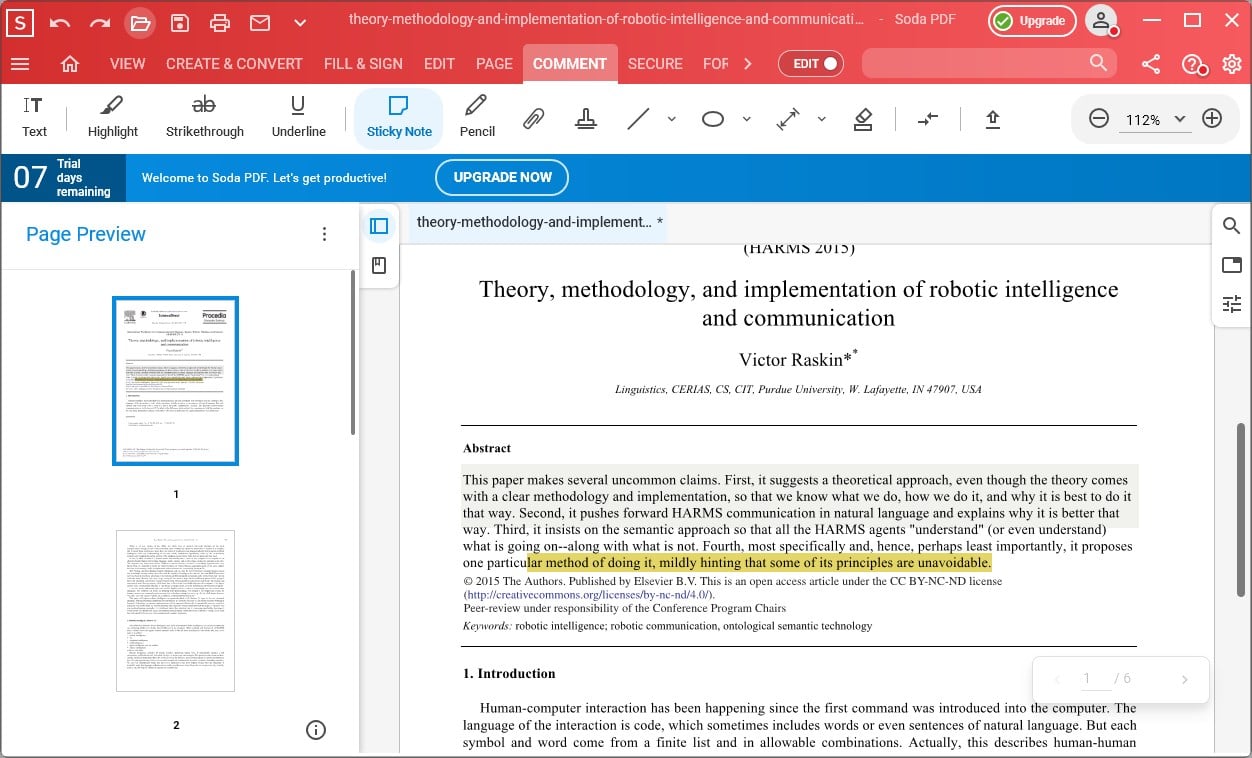Open the line shape options arrow
The width and height of the screenshot is (1252, 758).
[671, 119]
